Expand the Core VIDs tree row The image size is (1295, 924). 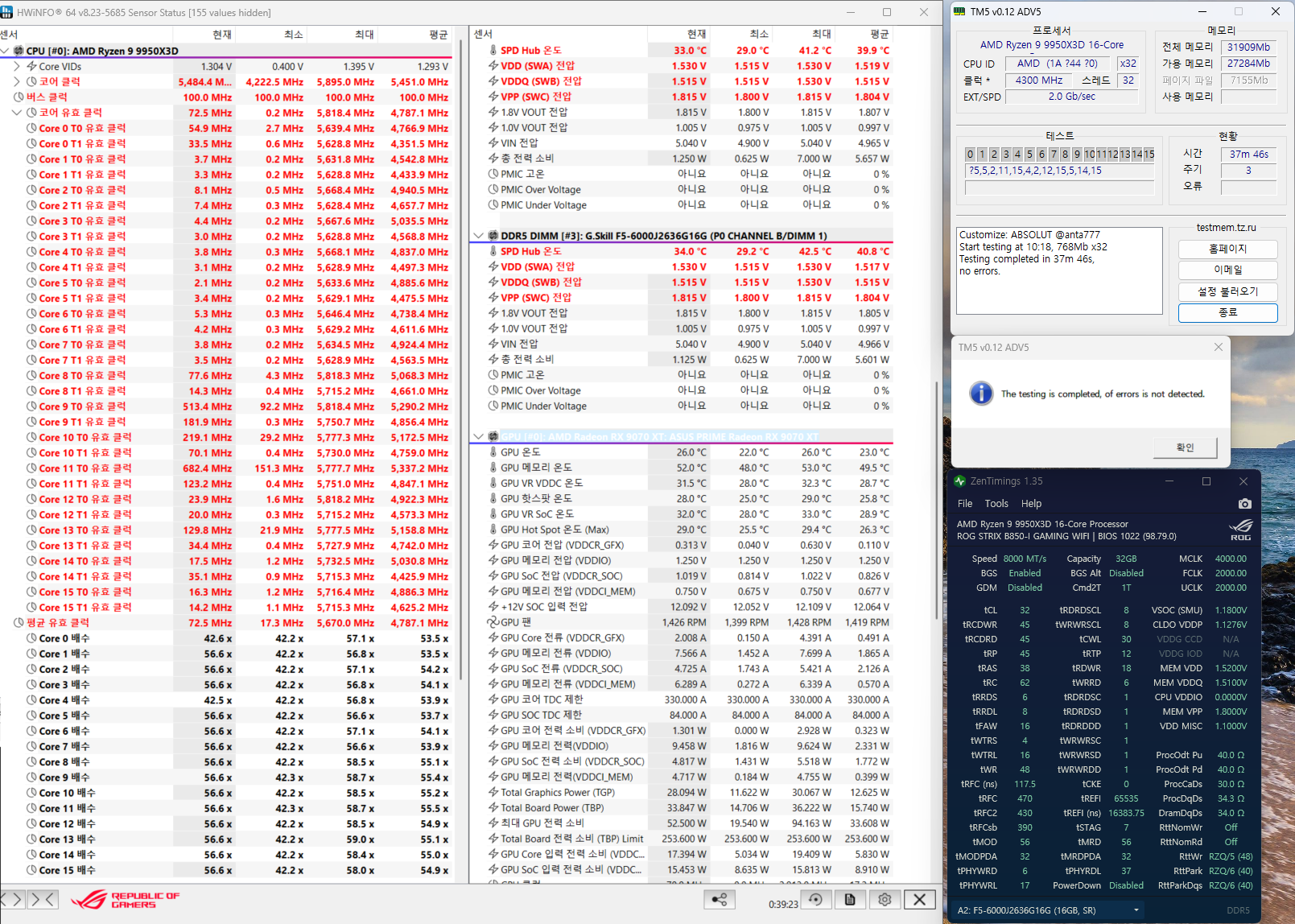(17, 66)
